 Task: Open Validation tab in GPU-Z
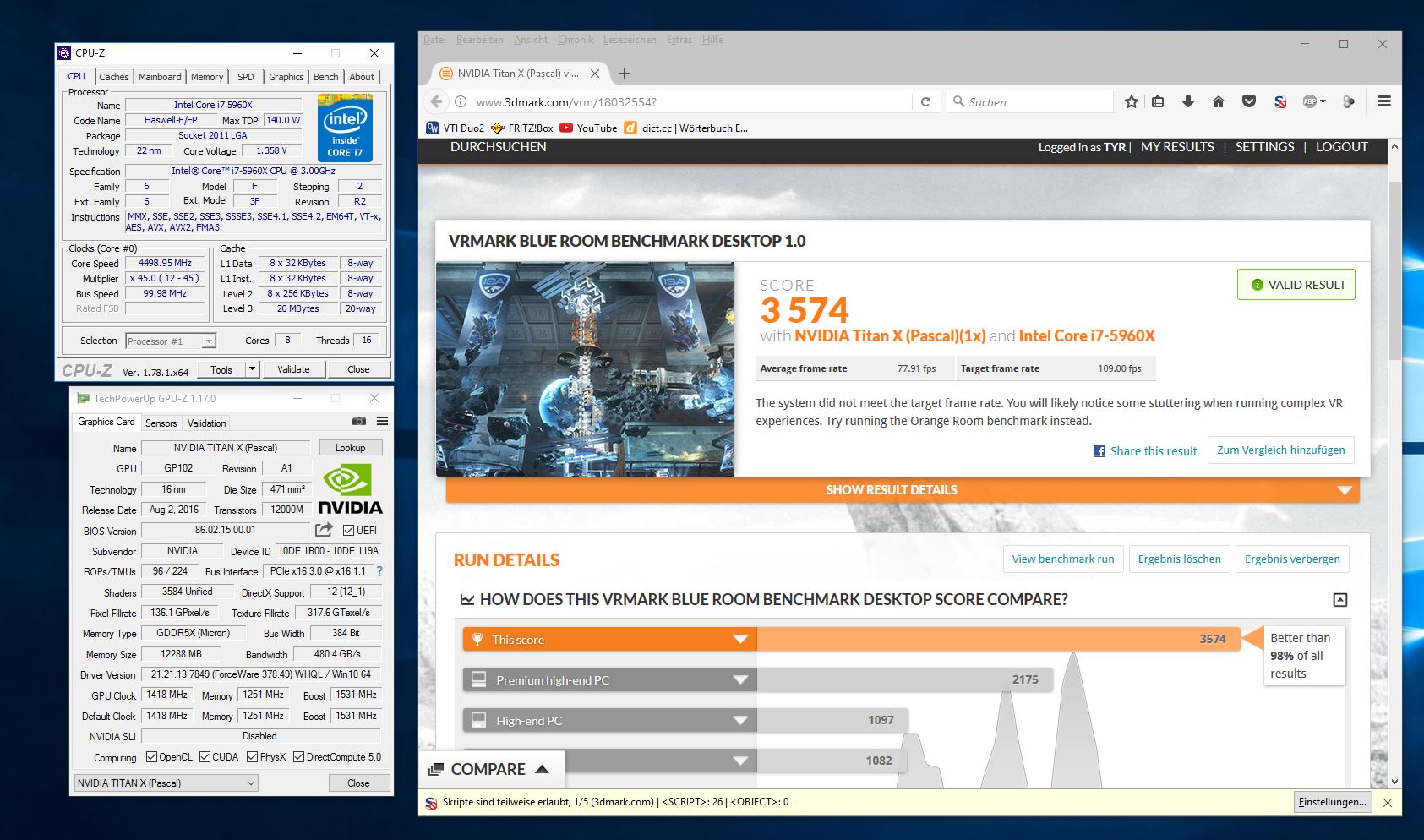coord(207,423)
